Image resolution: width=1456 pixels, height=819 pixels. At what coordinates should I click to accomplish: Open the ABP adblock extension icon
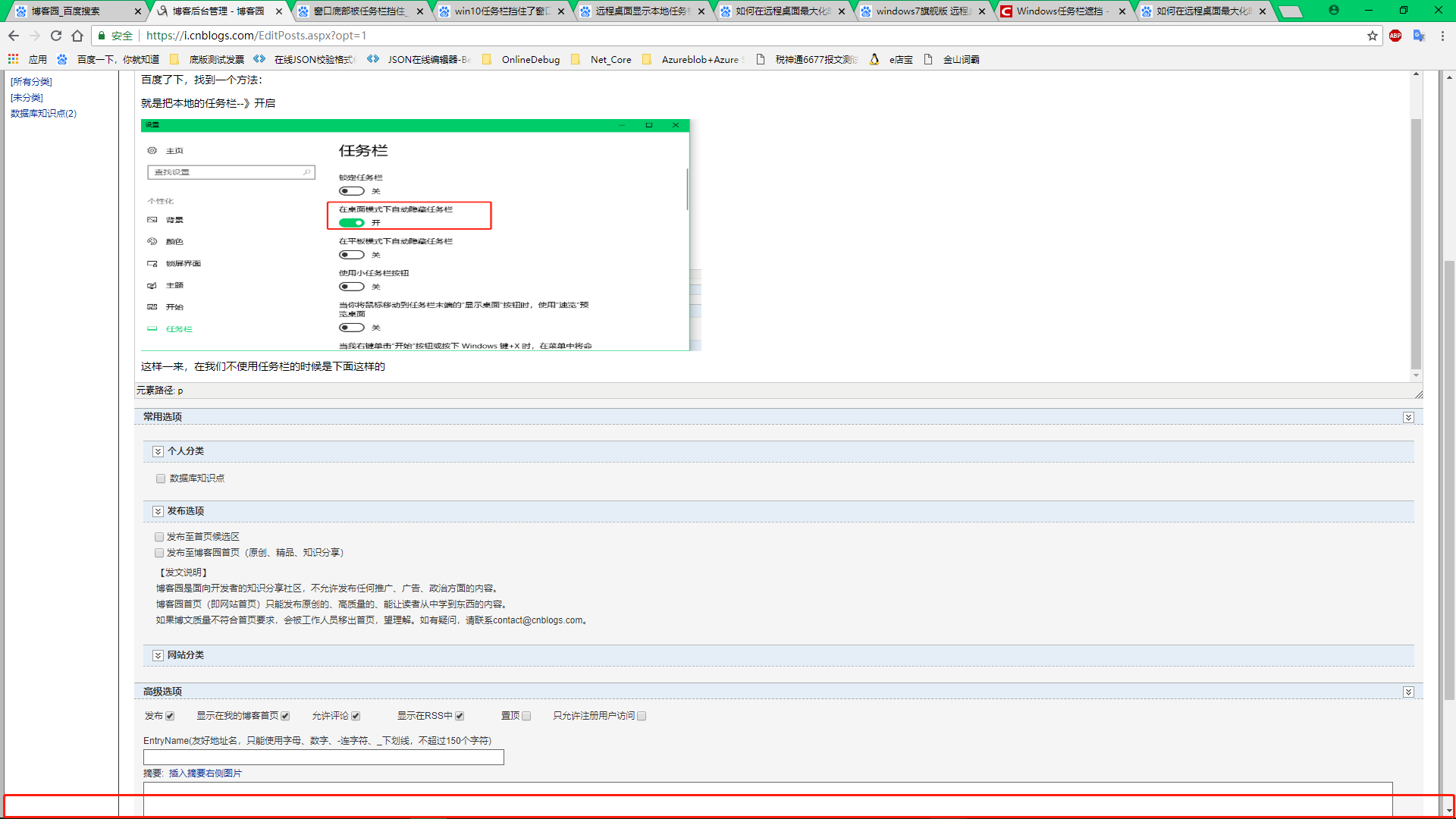tap(1395, 36)
